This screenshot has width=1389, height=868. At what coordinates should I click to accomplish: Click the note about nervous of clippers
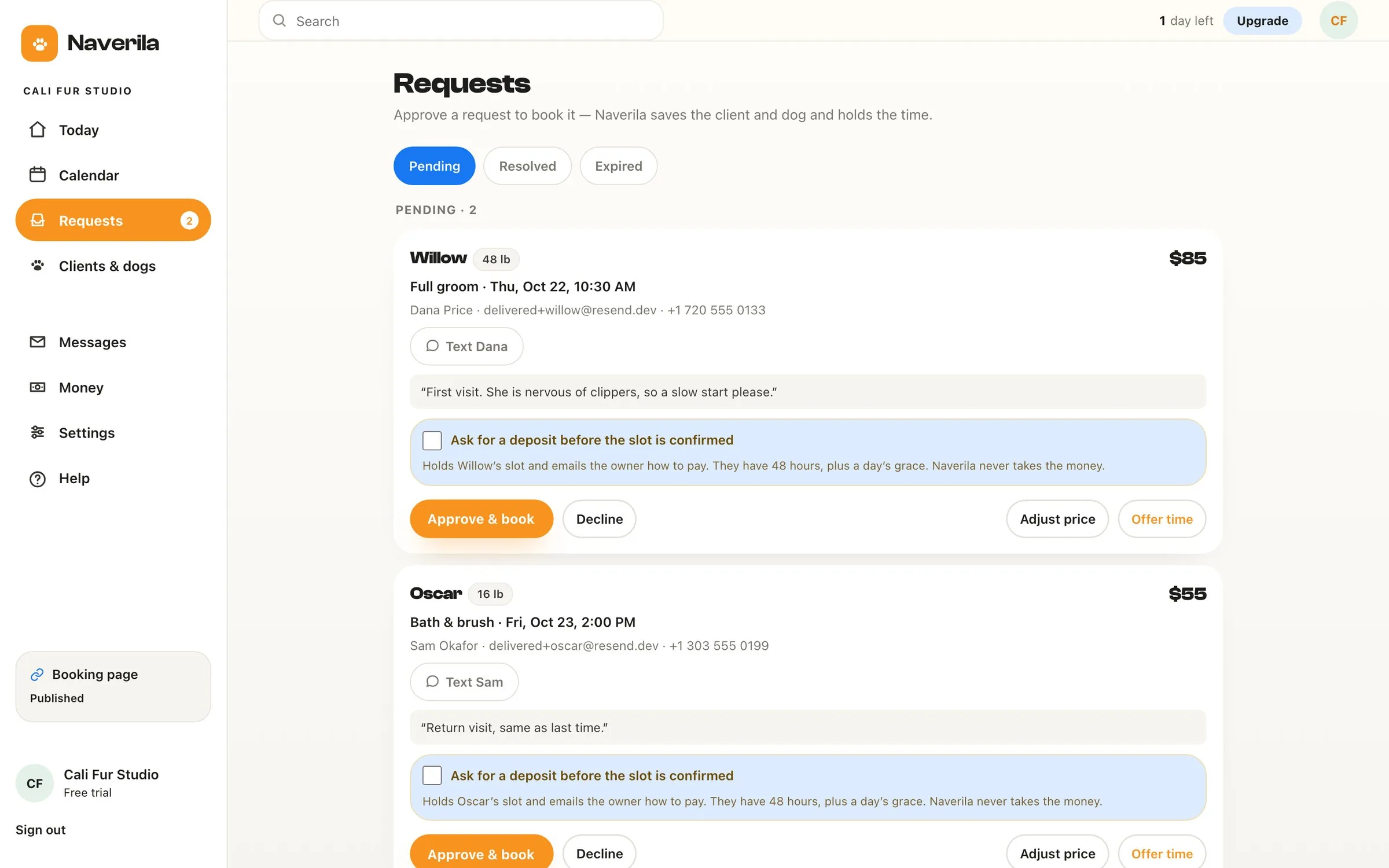pos(808,392)
